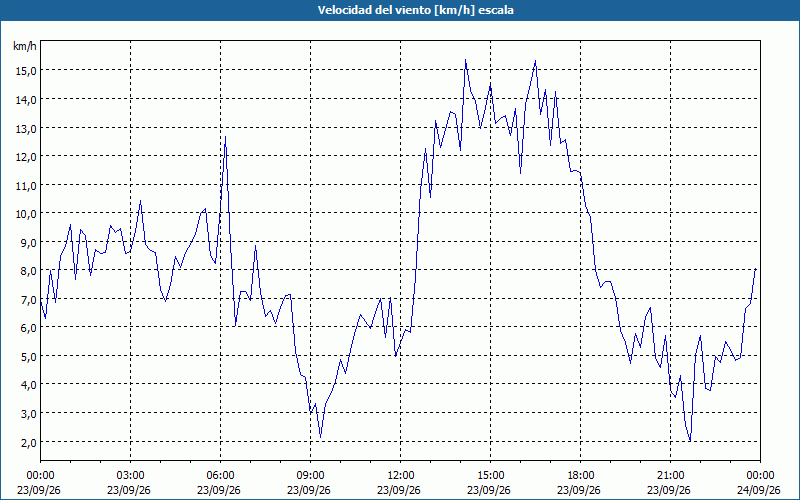Image resolution: width=800 pixels, height=500 pixels.
Task: Click the '11,0' y-axis value
Action: [x=26, y=185]
